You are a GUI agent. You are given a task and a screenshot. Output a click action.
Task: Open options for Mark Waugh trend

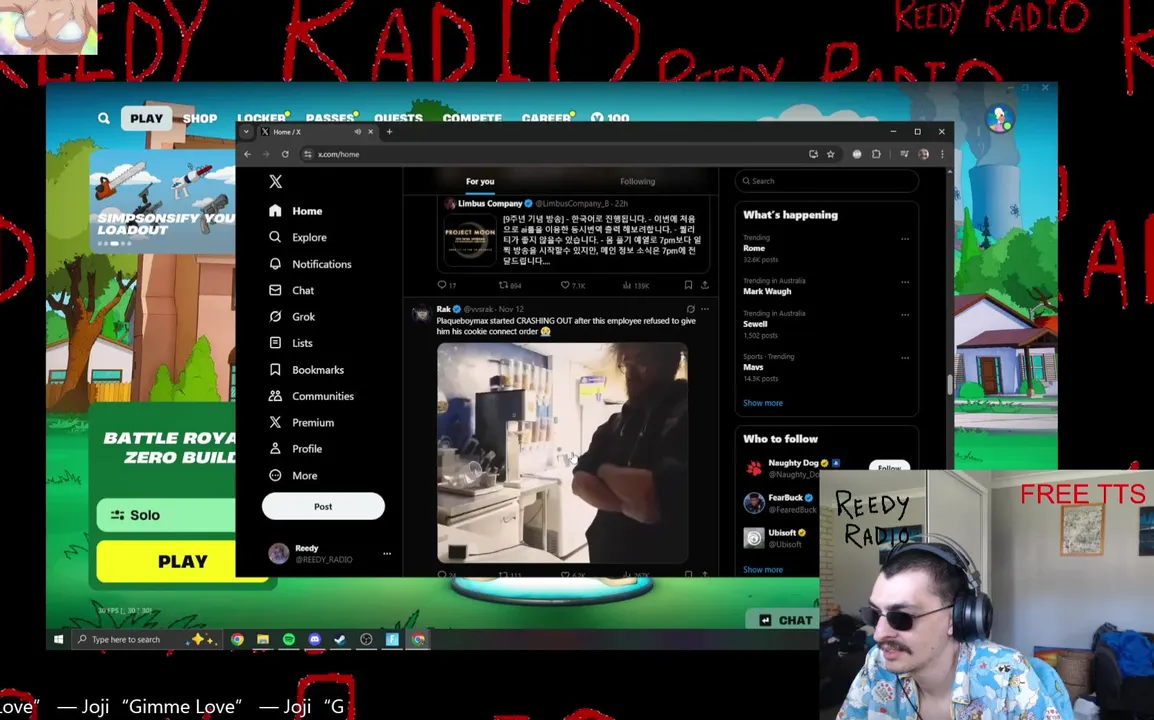coord(905,282)
